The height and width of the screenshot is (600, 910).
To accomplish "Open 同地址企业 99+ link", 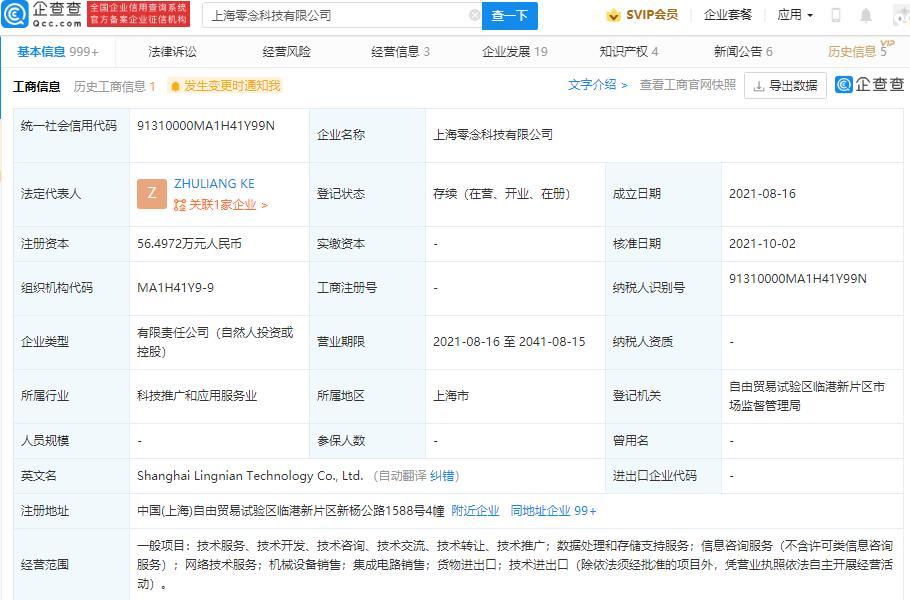I will click(553, 511).
